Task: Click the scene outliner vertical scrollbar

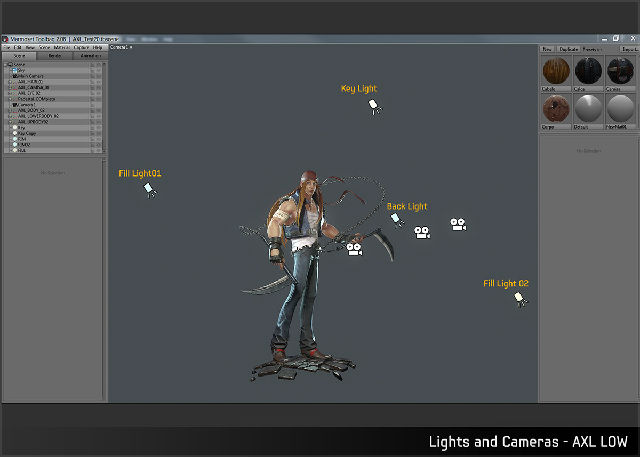Action: 105,107
